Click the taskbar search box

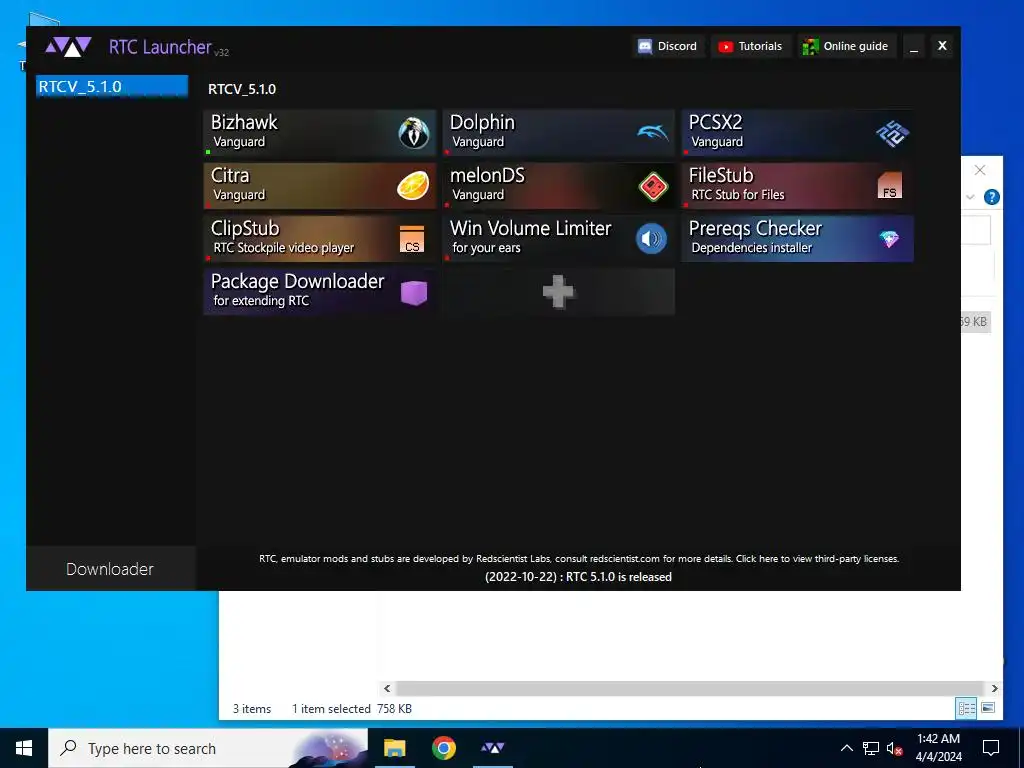[x=208, y=748]
